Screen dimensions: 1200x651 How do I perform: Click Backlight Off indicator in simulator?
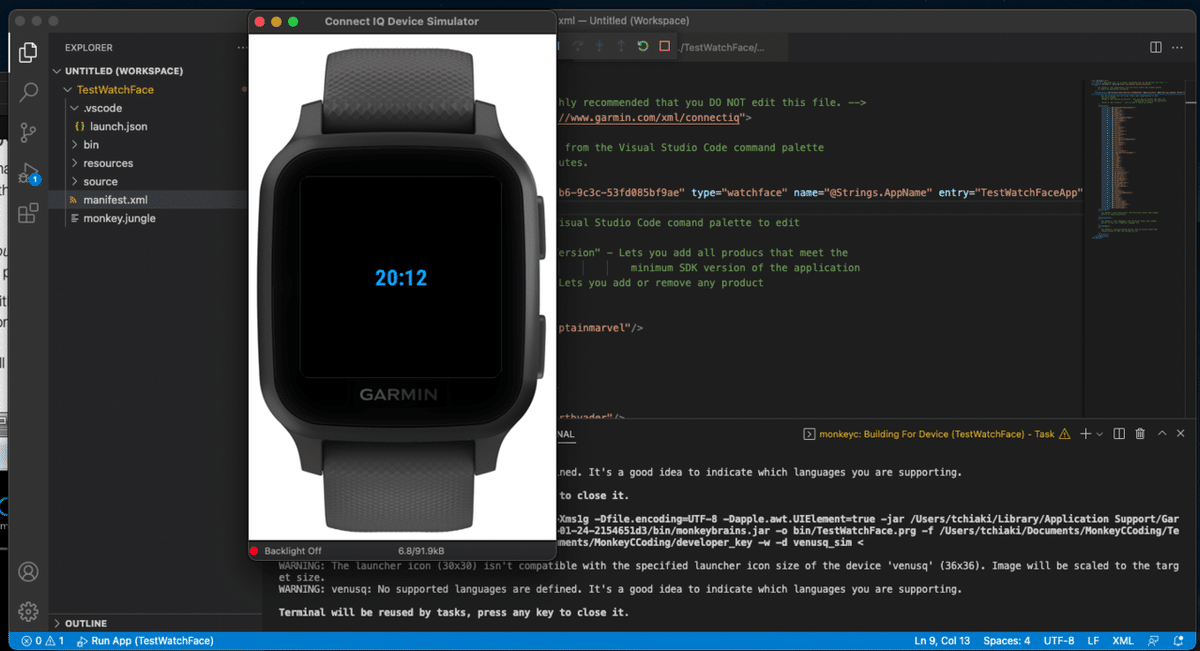tap(293, 551)
